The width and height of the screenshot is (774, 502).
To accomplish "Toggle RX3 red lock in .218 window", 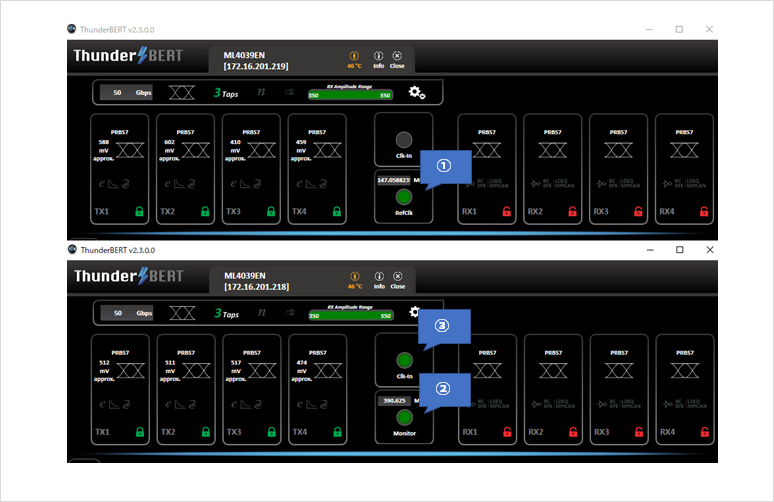I will point(639,432).
